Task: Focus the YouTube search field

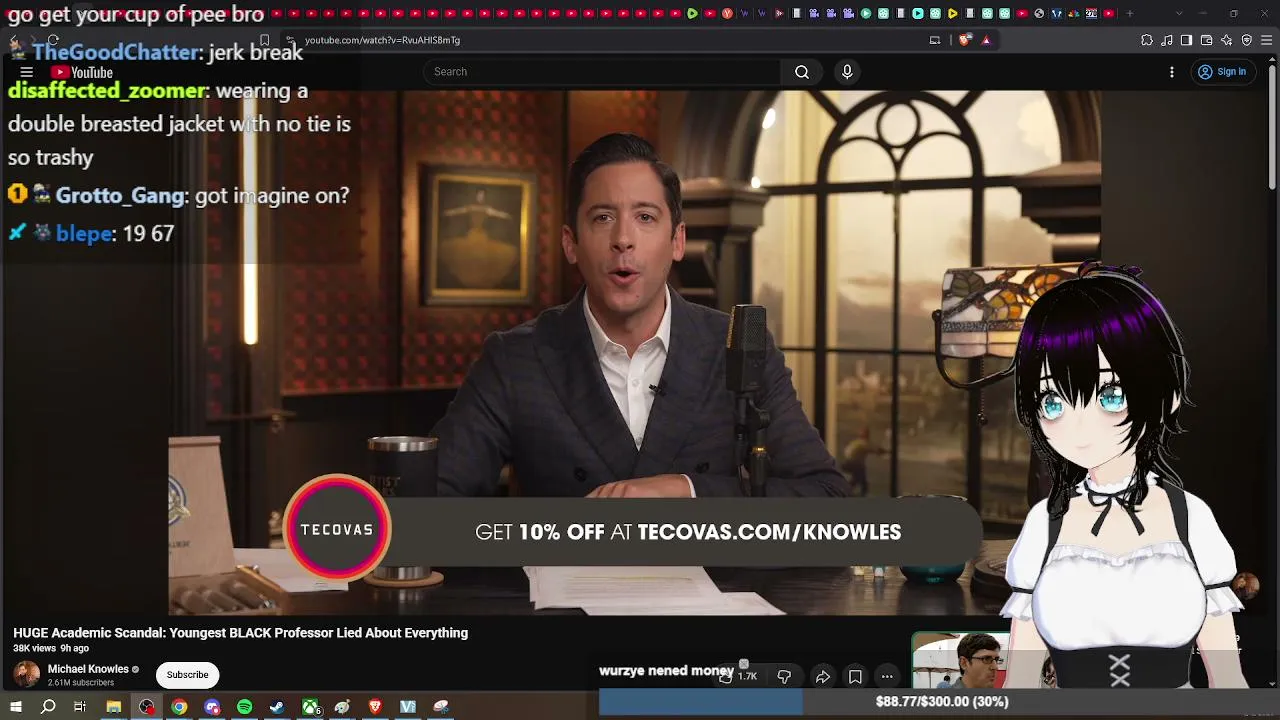Action: [x=603, y=72]
